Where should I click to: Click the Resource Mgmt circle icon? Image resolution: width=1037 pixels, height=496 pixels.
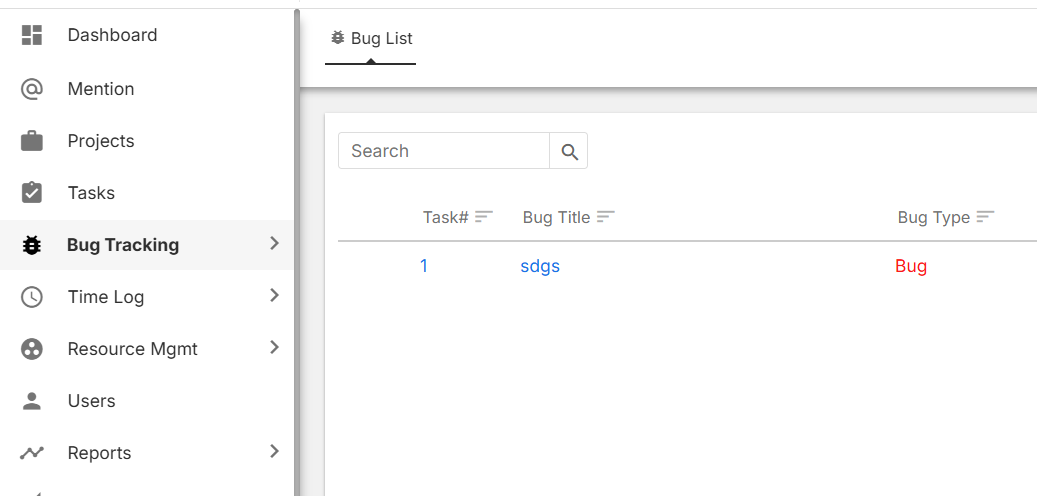pos(32,349)
